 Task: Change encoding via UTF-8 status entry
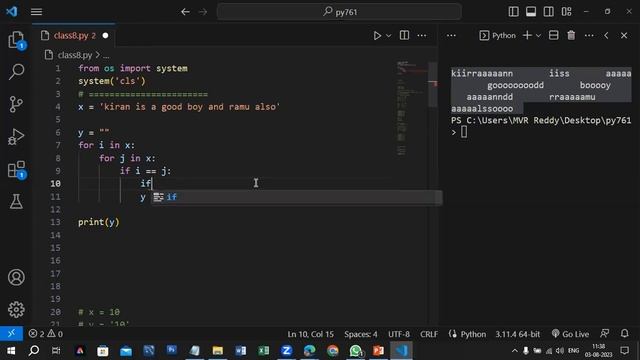(x=399, y=334)
